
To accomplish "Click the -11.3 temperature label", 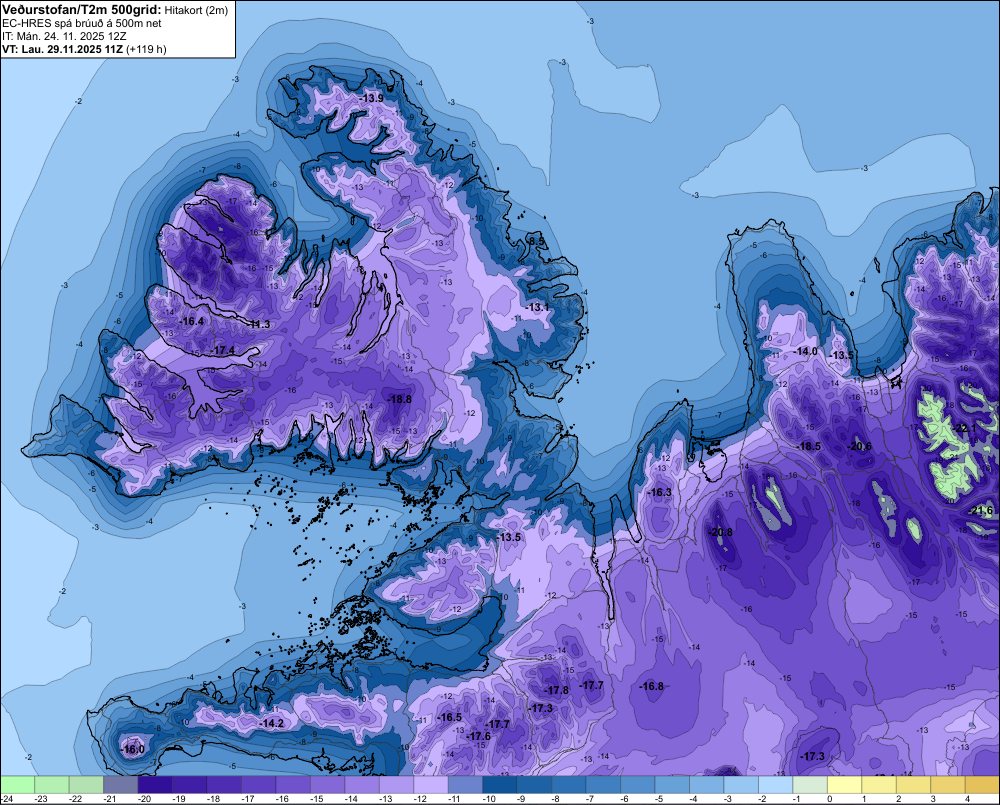I will click(x=259, y=324).
